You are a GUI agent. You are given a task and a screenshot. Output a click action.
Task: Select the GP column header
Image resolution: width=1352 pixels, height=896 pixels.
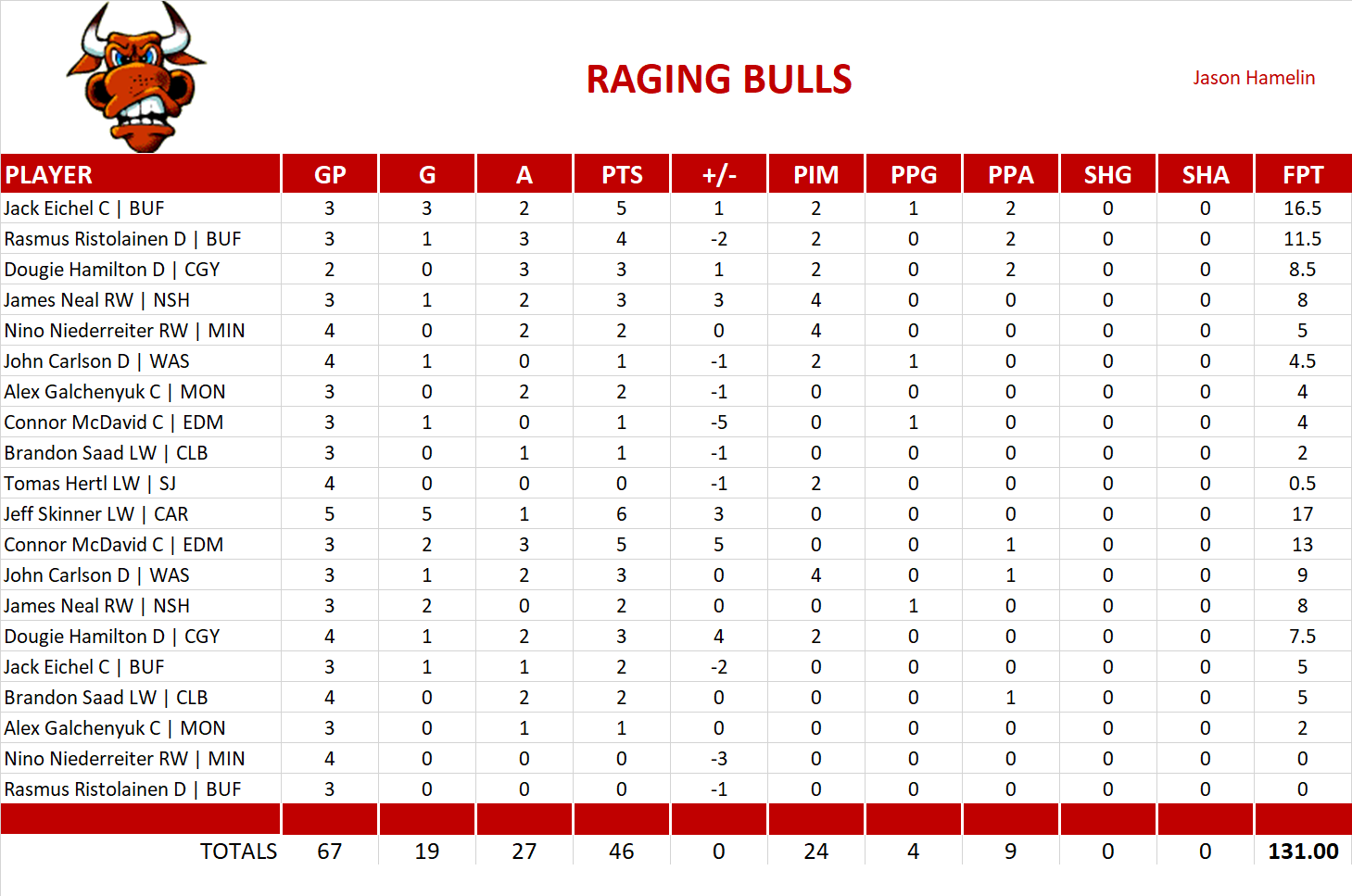coord(330,175)
